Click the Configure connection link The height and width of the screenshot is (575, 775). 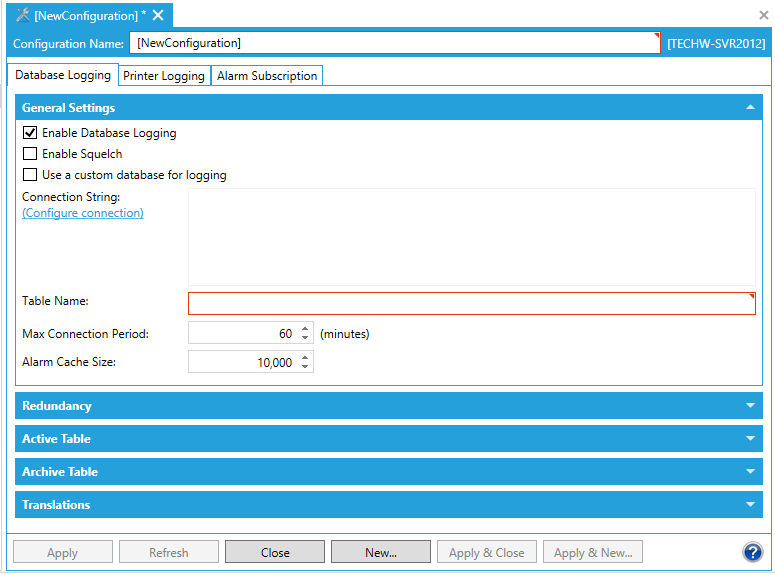tap(83, 213)
